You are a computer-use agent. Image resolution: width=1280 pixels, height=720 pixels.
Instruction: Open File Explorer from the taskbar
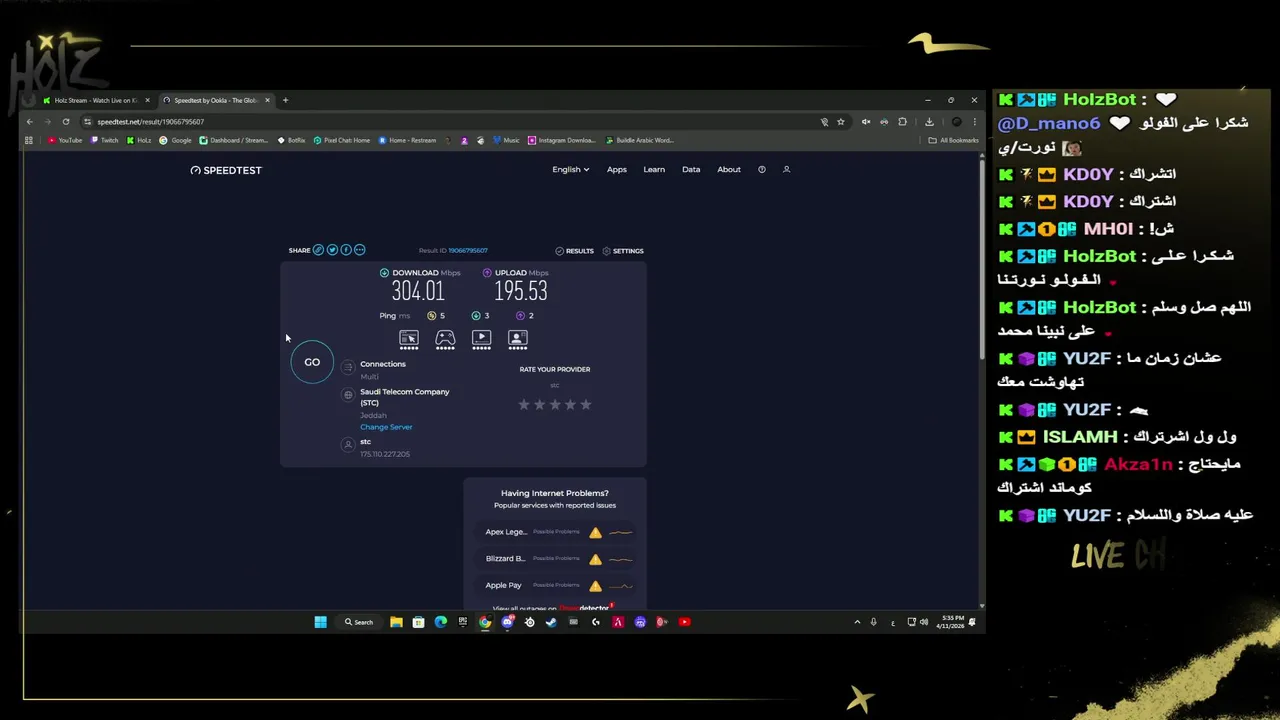396,622
